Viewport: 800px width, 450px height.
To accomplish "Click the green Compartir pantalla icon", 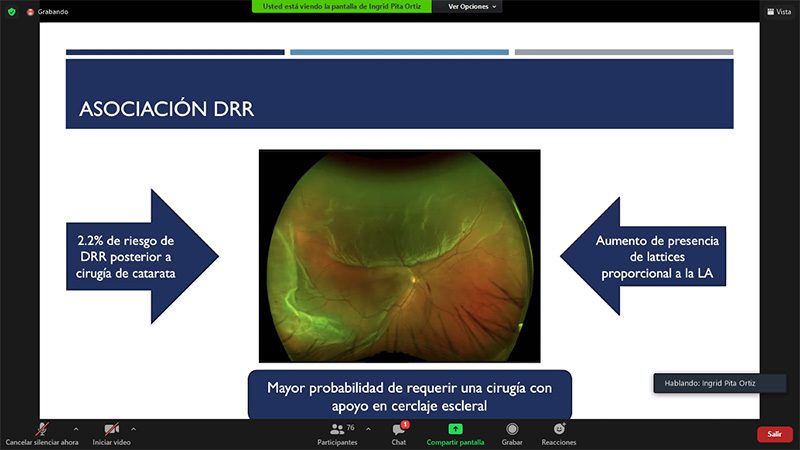I will 455,429.
